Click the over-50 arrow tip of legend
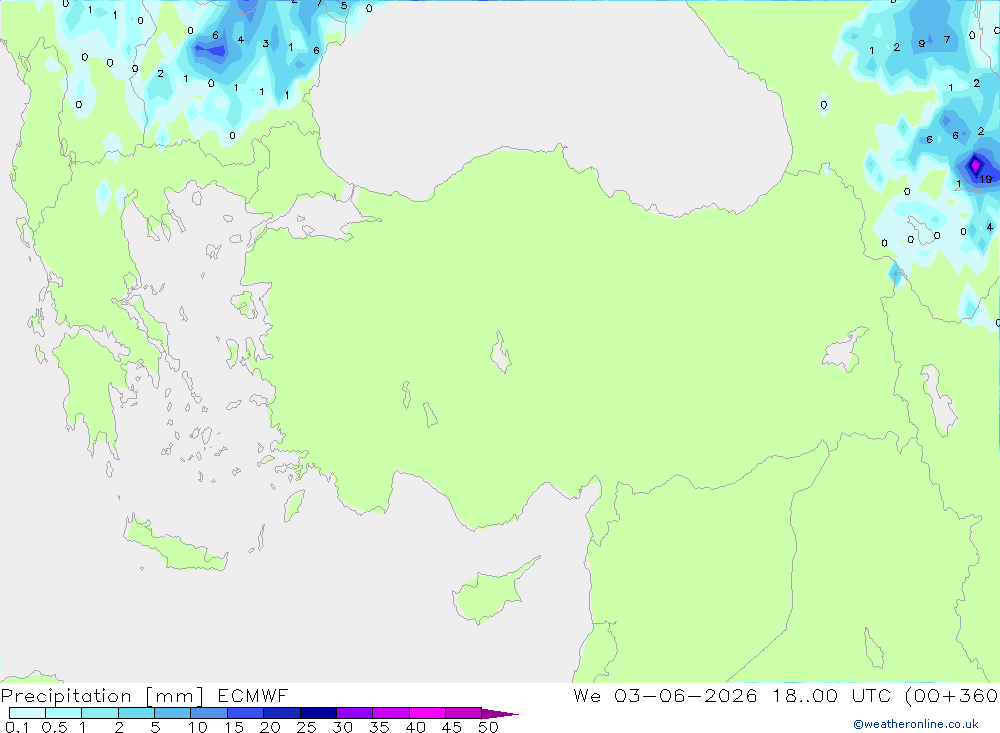The width and height of the screenshot is (1000, 733). [x=500, y=714]
